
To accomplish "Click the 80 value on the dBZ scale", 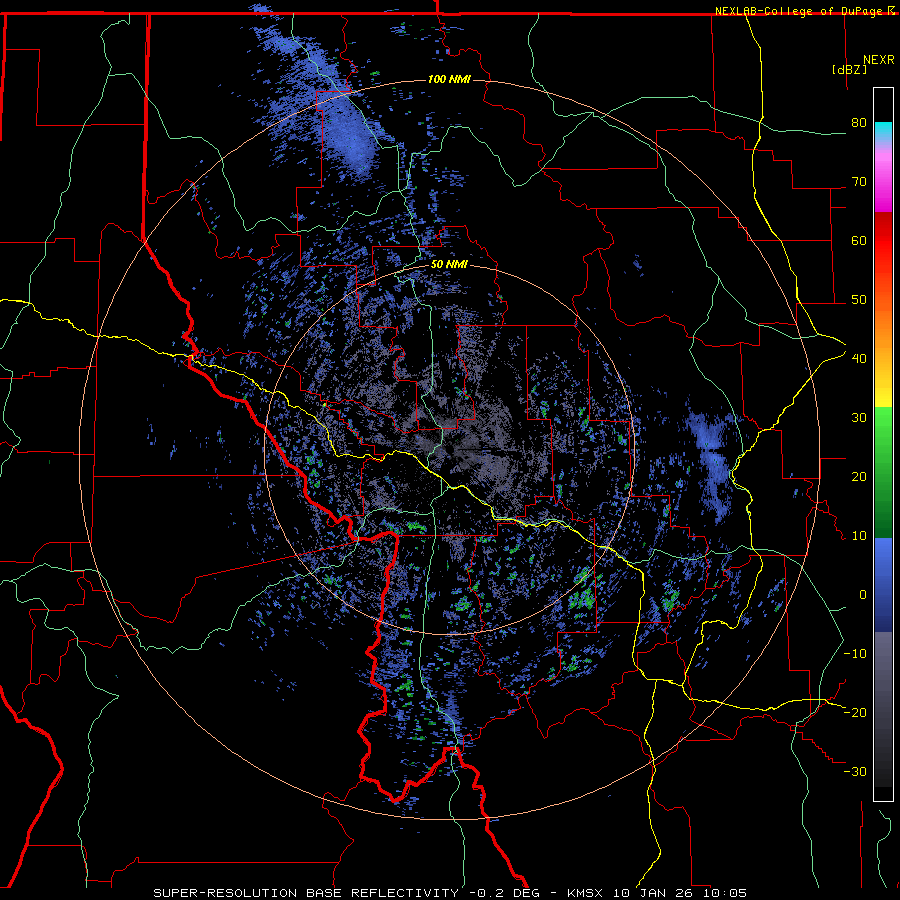I will click(859, 123).
